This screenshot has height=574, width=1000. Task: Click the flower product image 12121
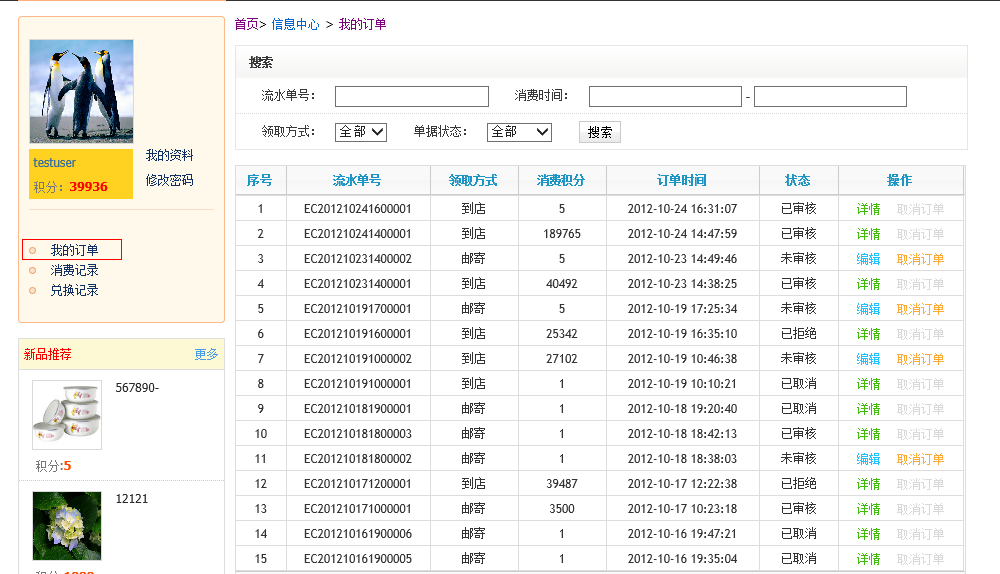pos(67,525)
